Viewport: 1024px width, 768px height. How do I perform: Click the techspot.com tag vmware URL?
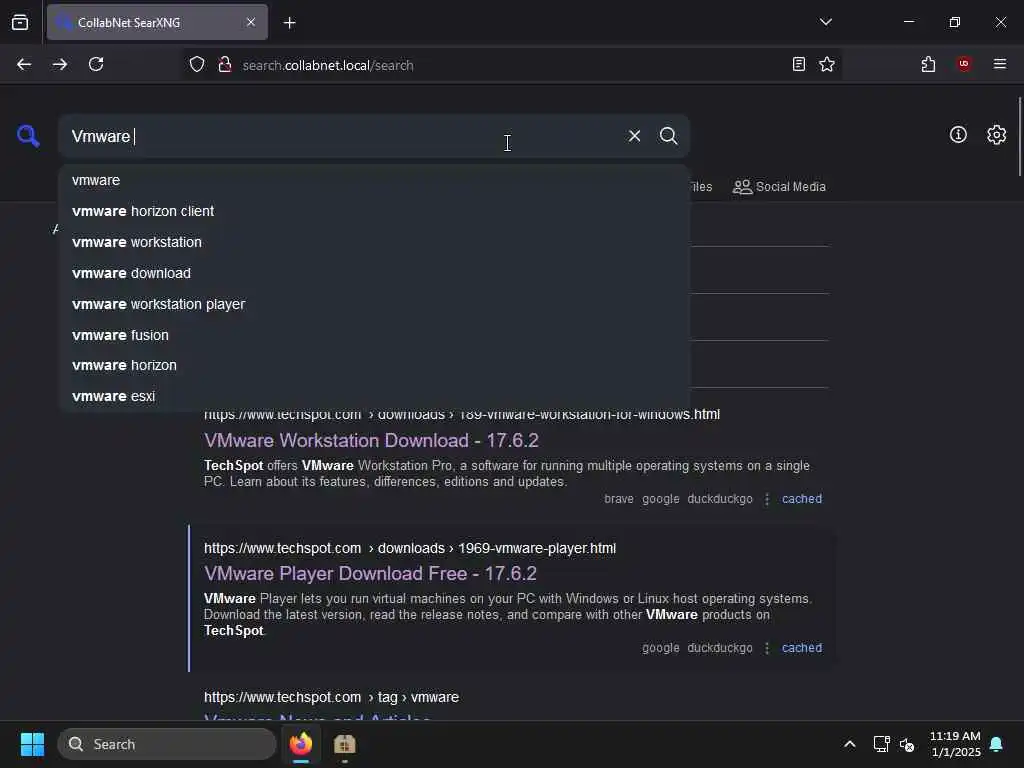(331, 697)
